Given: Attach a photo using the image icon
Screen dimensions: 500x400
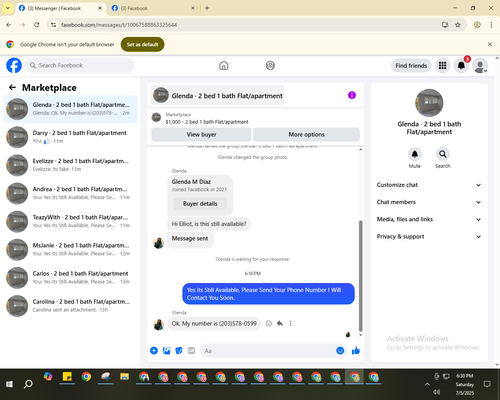Looking at the screenshot, I should point(166,350).
